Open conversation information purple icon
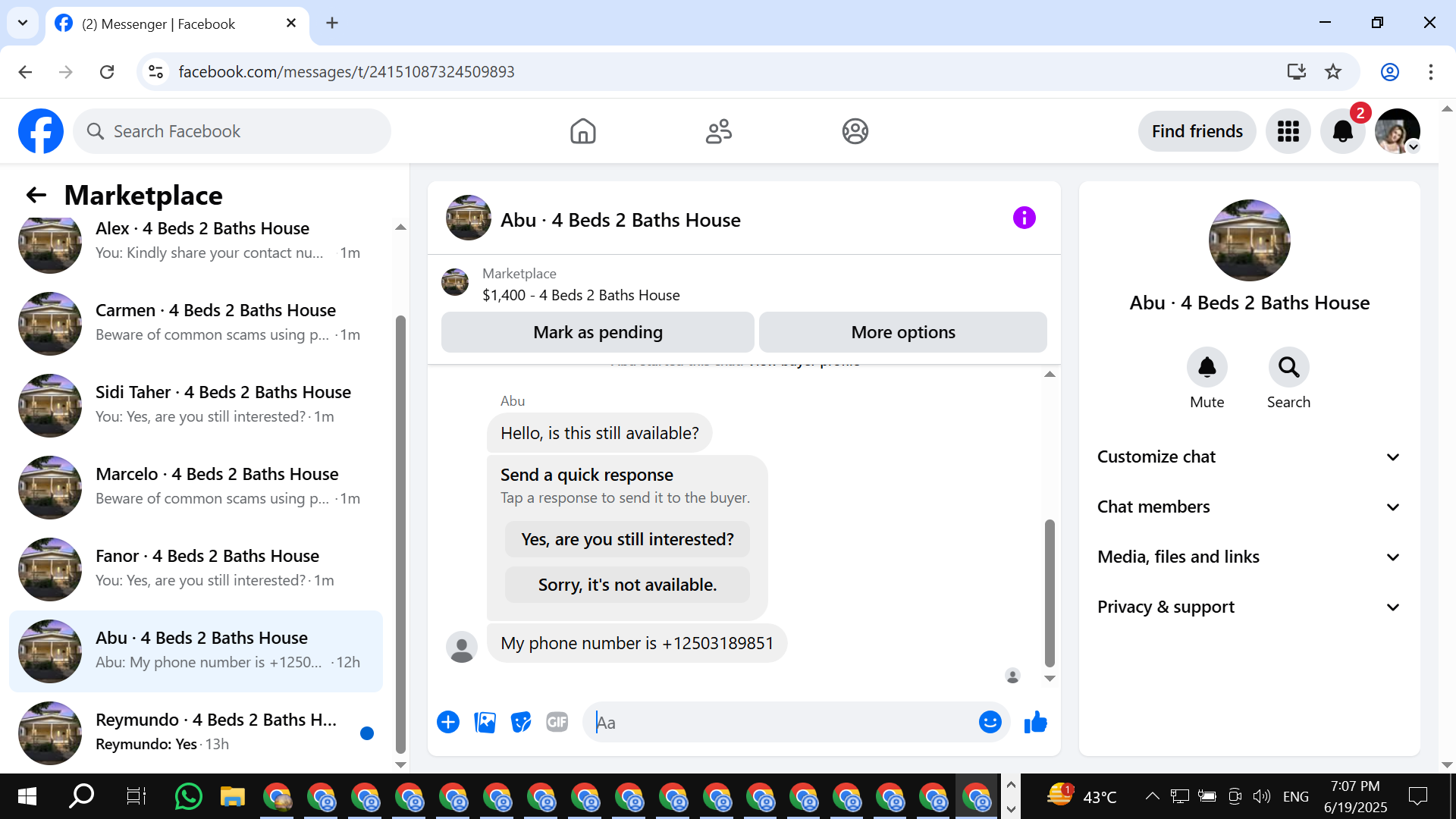Image resolution: width=1456 pixels, height=819 pixels. click(x=1024, y=218)
